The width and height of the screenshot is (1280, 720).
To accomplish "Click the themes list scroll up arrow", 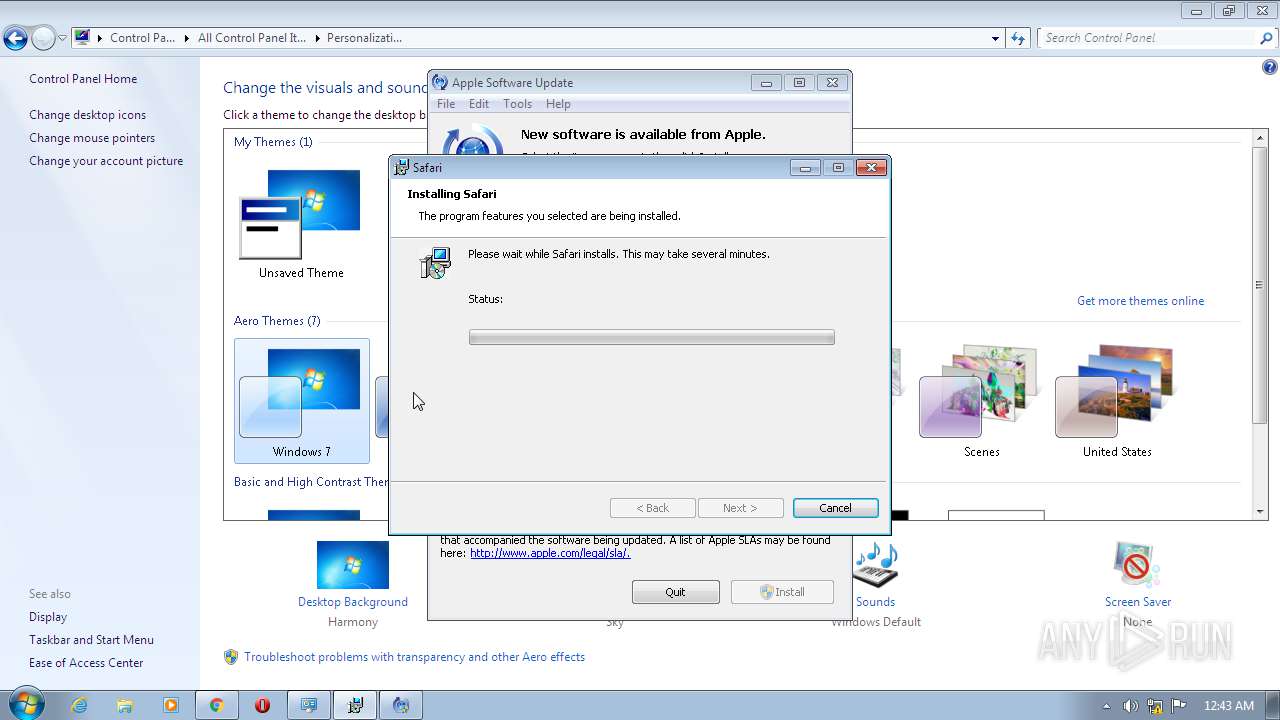I will [1260, 138].
